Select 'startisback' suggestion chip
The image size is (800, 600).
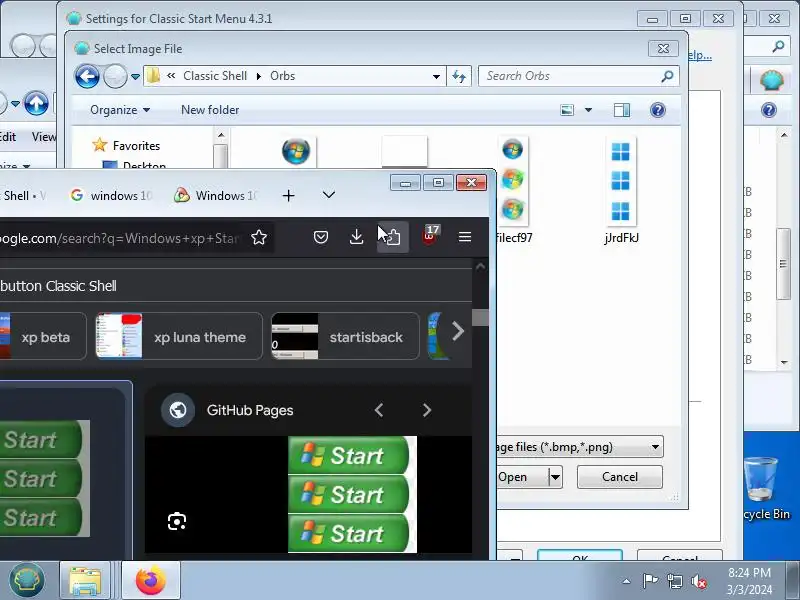(345, 337)
